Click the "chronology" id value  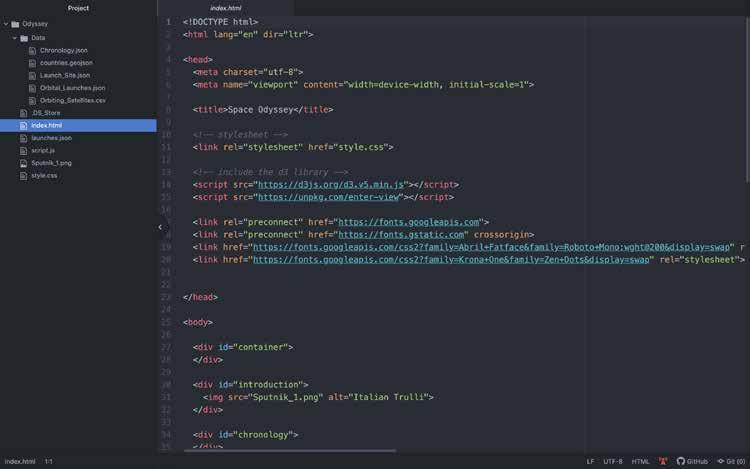point(263,435)
